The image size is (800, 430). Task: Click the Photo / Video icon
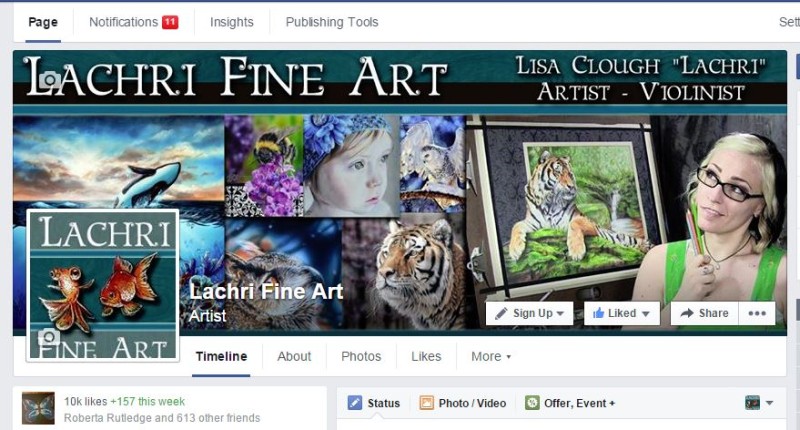point(426,403)
